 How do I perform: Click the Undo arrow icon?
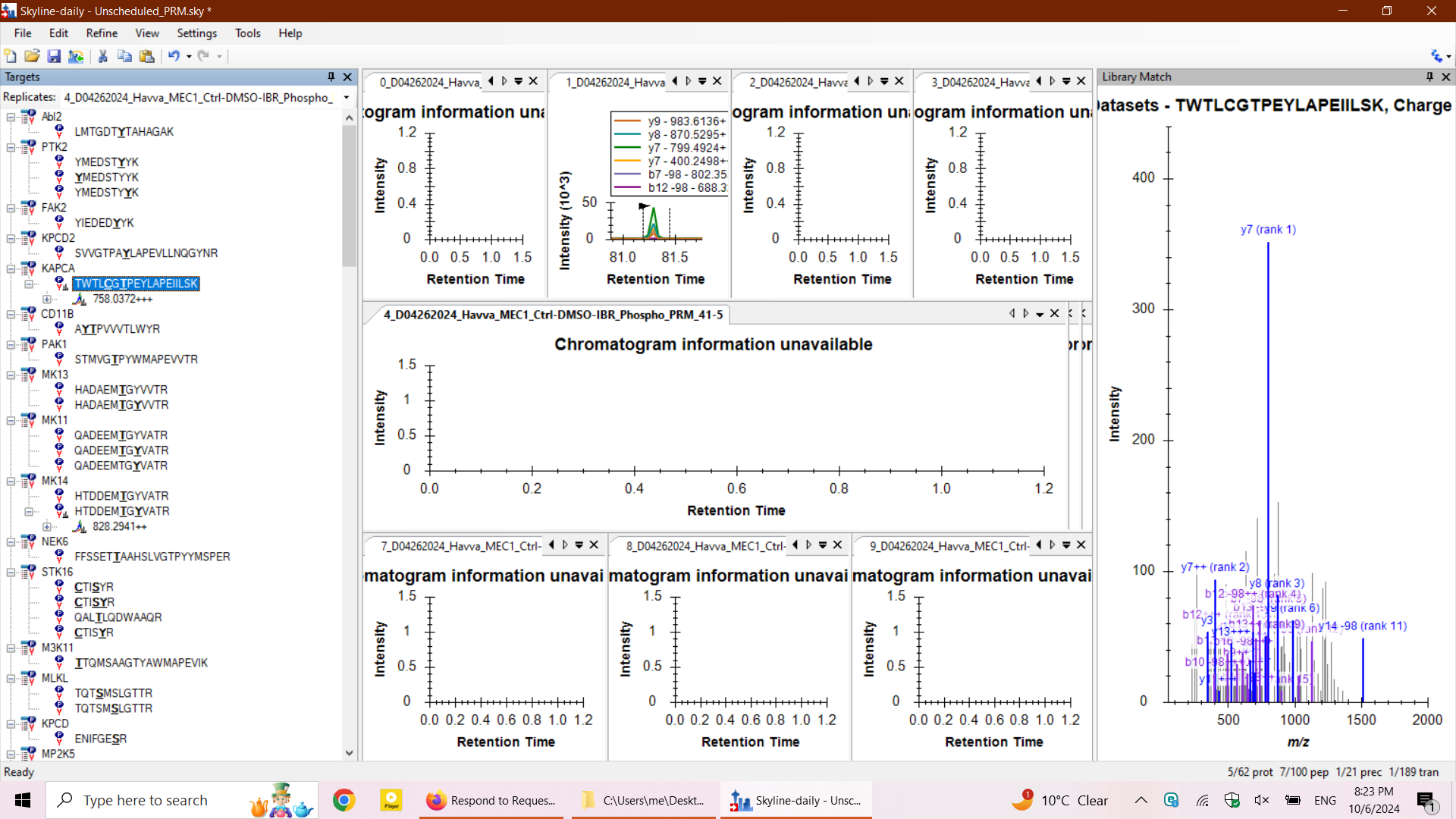pyautogui.click(x=174, y=56)
